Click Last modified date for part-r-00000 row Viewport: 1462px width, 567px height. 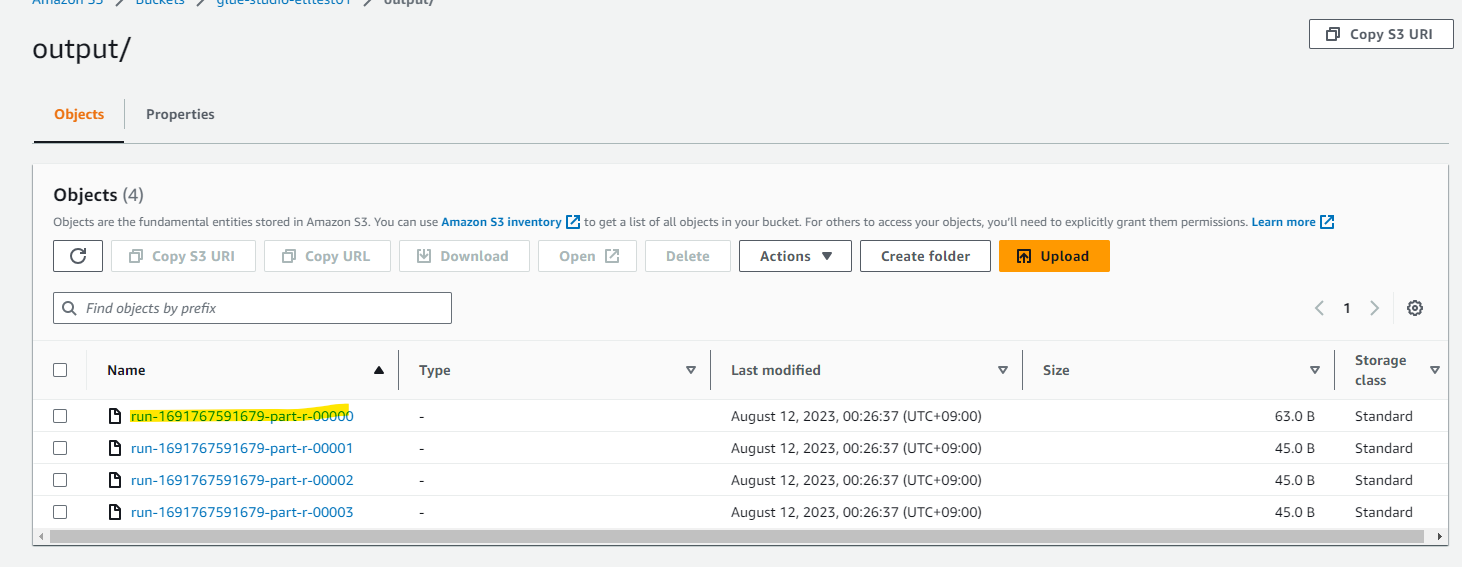(x=856, y=416)
